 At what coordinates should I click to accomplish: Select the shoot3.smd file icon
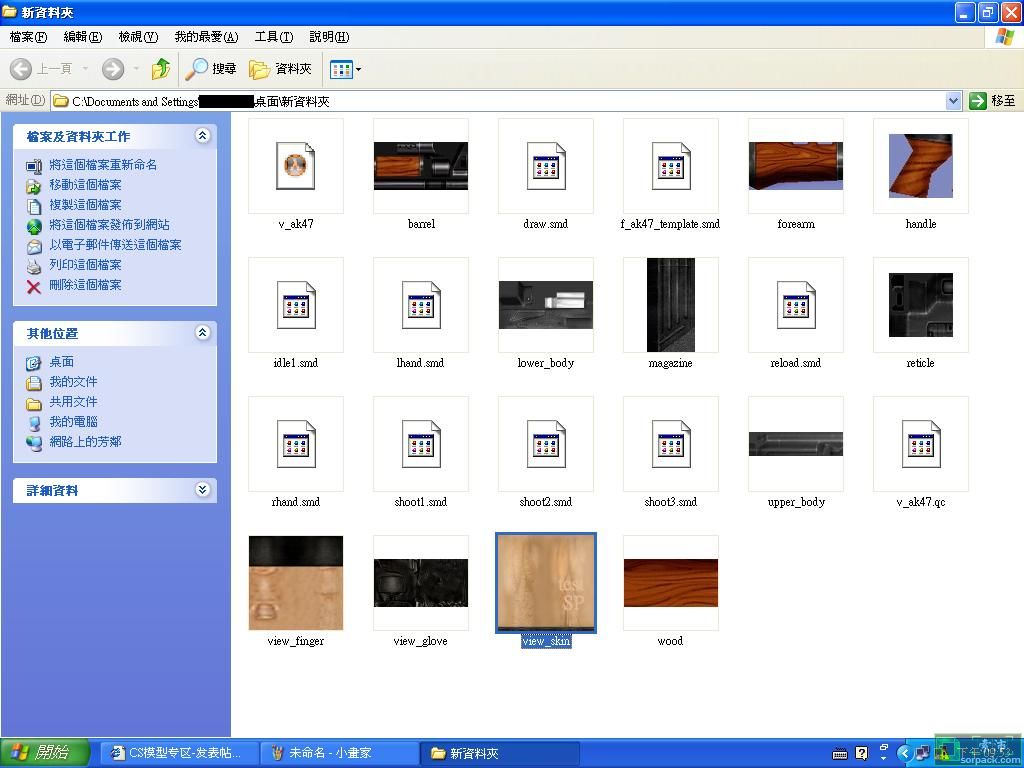click(x=671, y=444)
